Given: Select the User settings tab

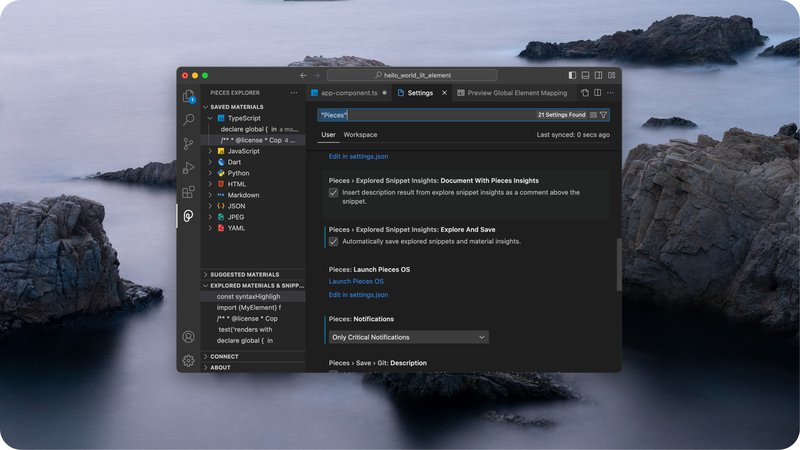Looking at the screenshot, I should coord(329,135).
